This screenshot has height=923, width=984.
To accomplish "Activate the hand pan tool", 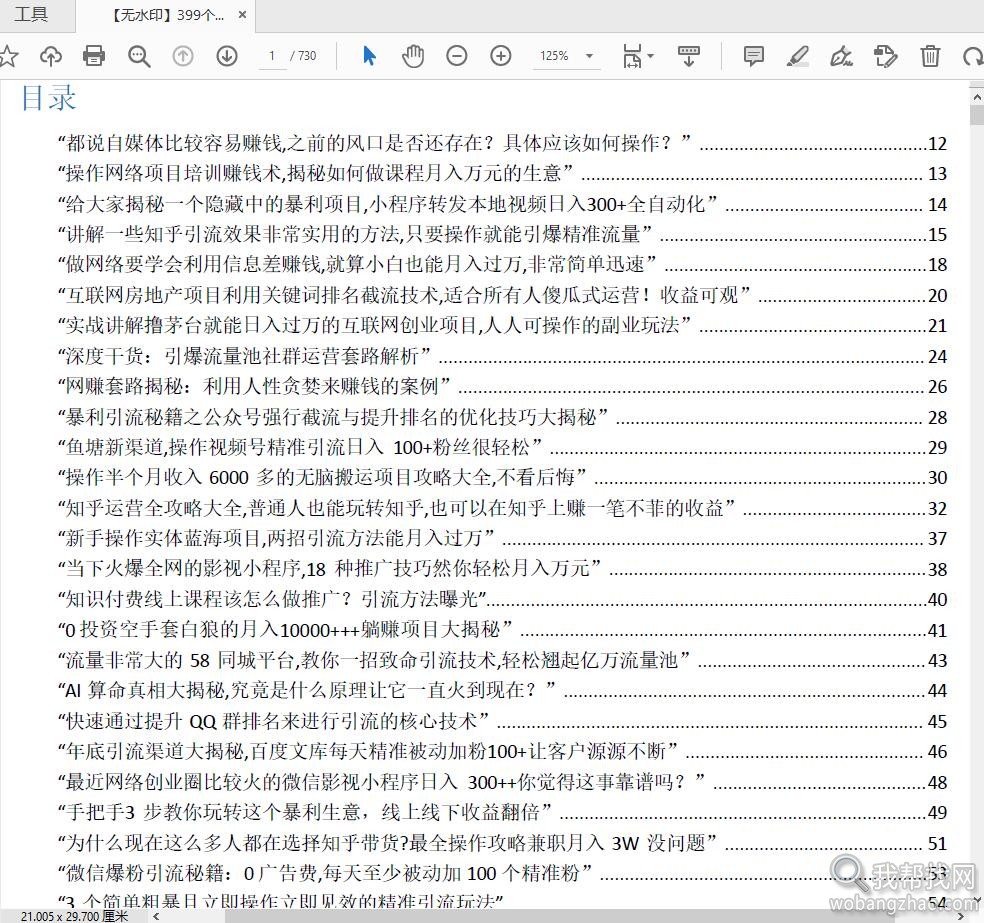I will click(413, 56).
